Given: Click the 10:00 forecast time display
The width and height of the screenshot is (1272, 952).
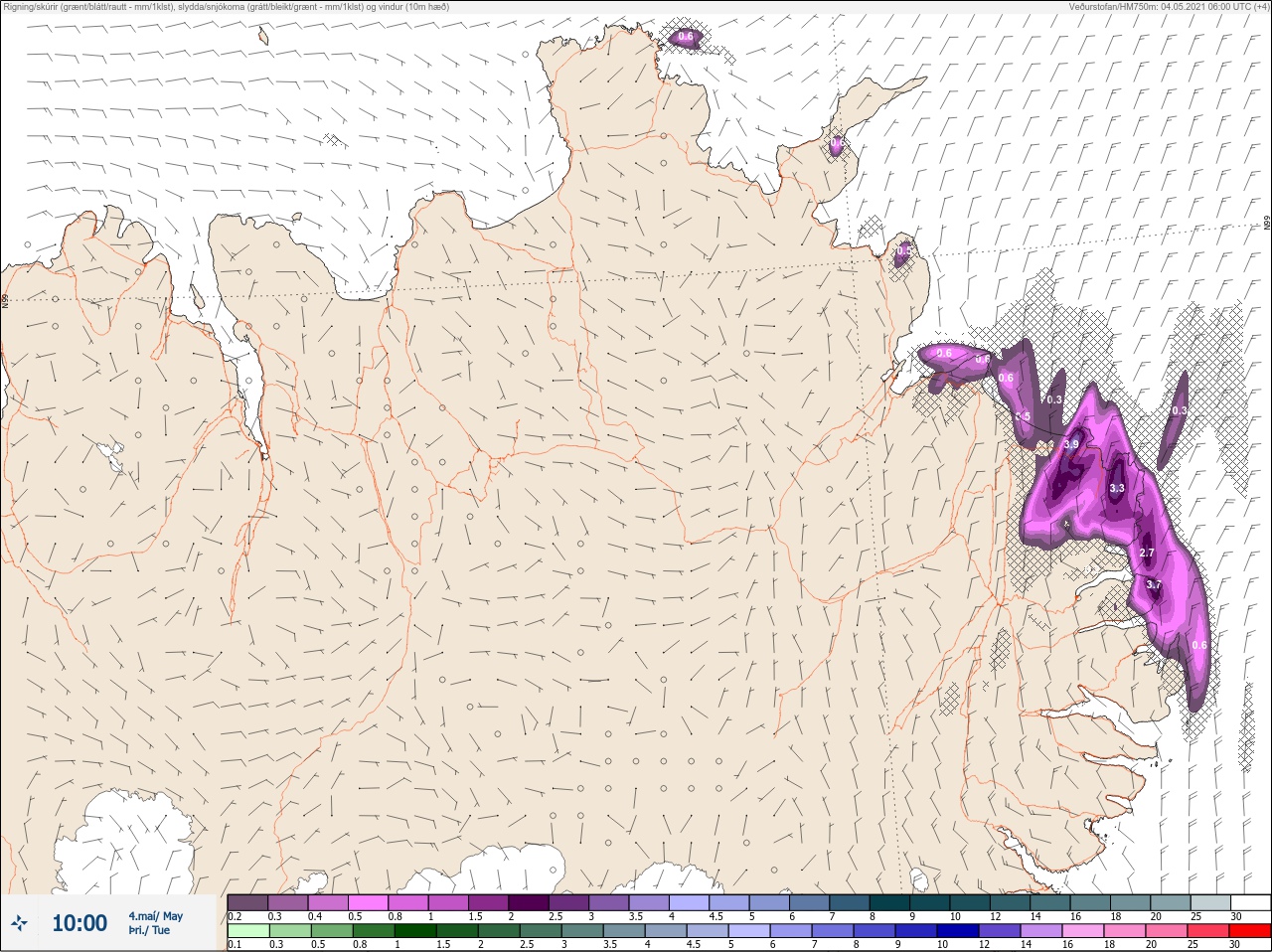Looking at the screenshot, I should [x=79, y=923].
